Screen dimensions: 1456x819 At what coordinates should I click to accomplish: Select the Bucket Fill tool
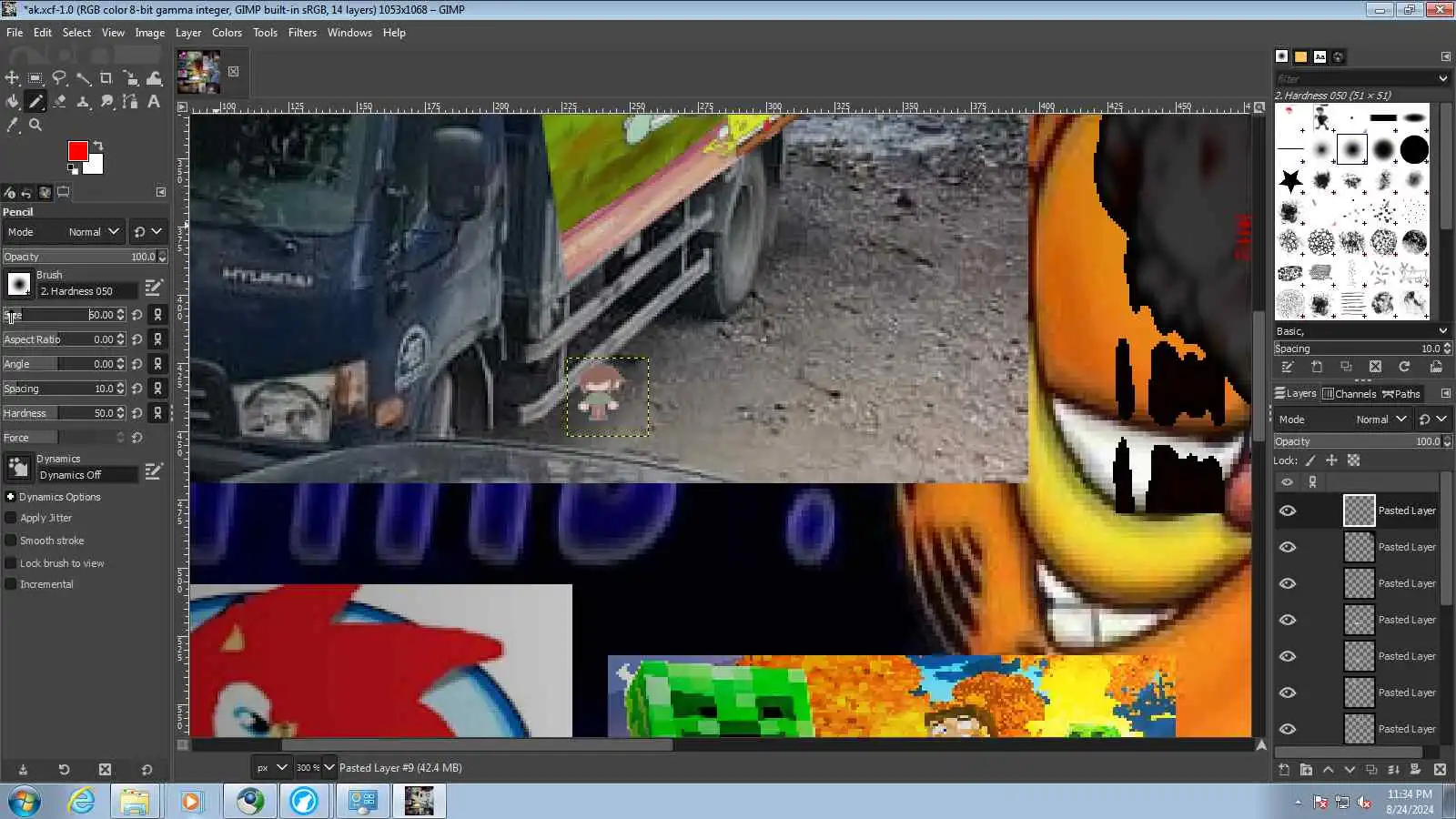pyautogui.click(x=12, y=102)
